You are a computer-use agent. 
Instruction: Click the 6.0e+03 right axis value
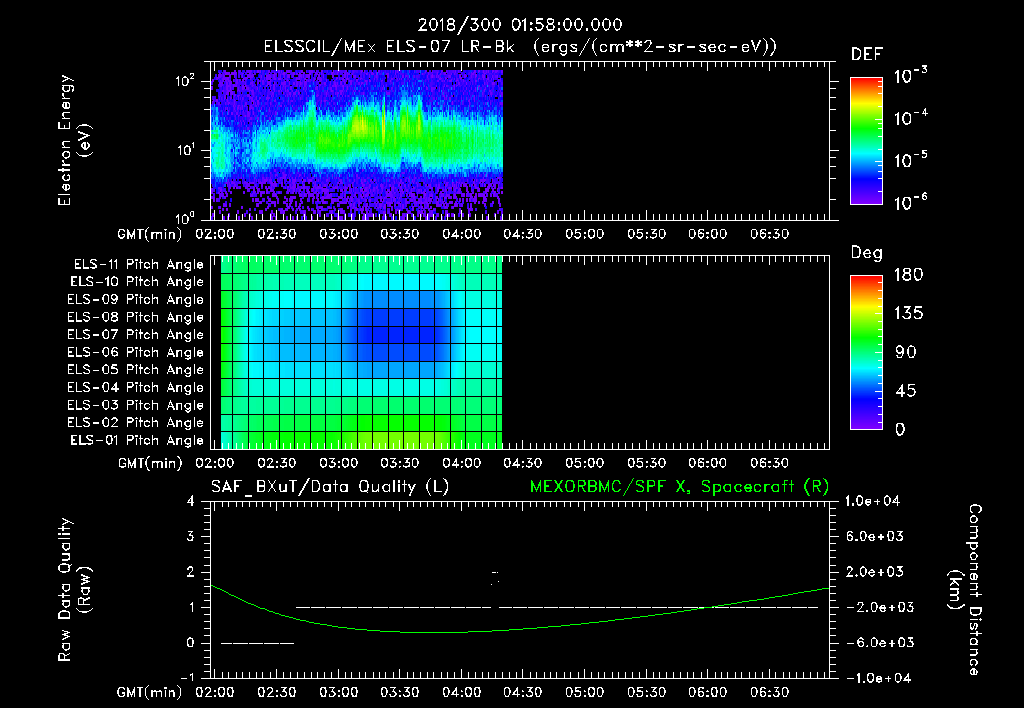[x=875, y=537]
